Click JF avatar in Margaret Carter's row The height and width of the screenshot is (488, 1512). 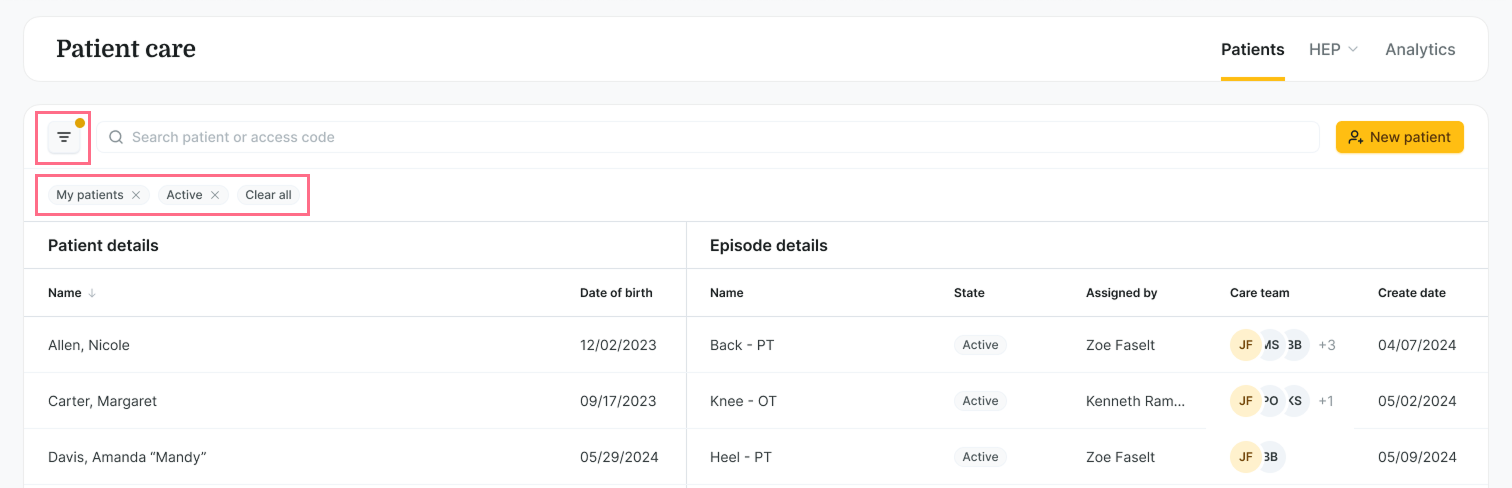tap(1245, 401)
